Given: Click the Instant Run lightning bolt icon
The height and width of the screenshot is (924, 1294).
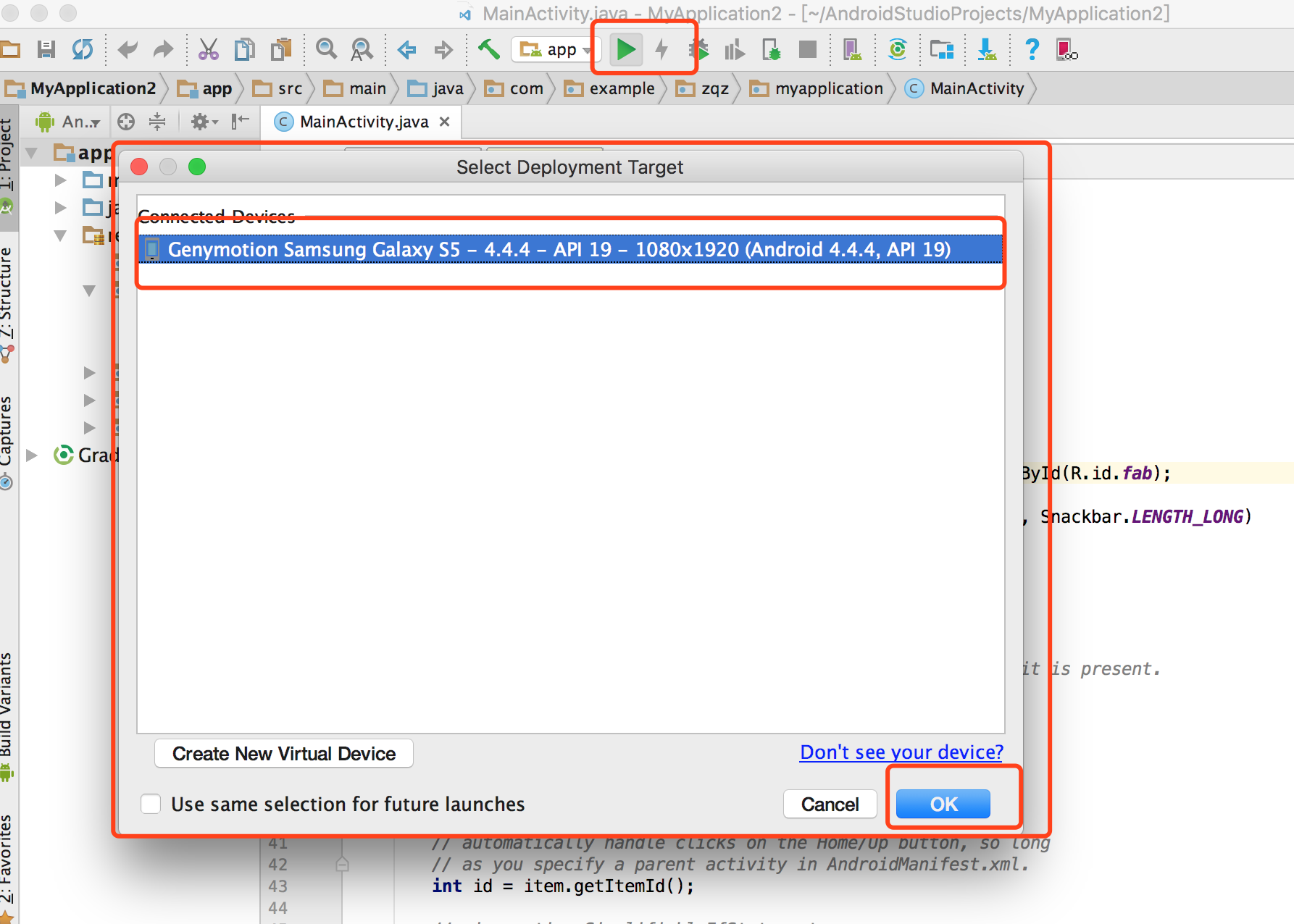Looking at the screenshot, I should (661, 50).
